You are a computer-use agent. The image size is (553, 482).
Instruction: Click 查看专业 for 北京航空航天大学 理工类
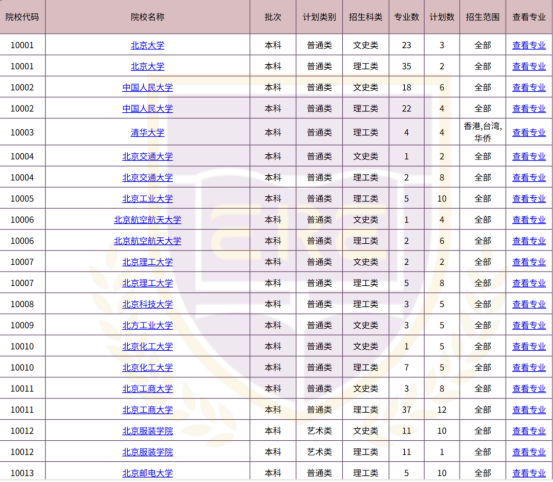(529, 241)
